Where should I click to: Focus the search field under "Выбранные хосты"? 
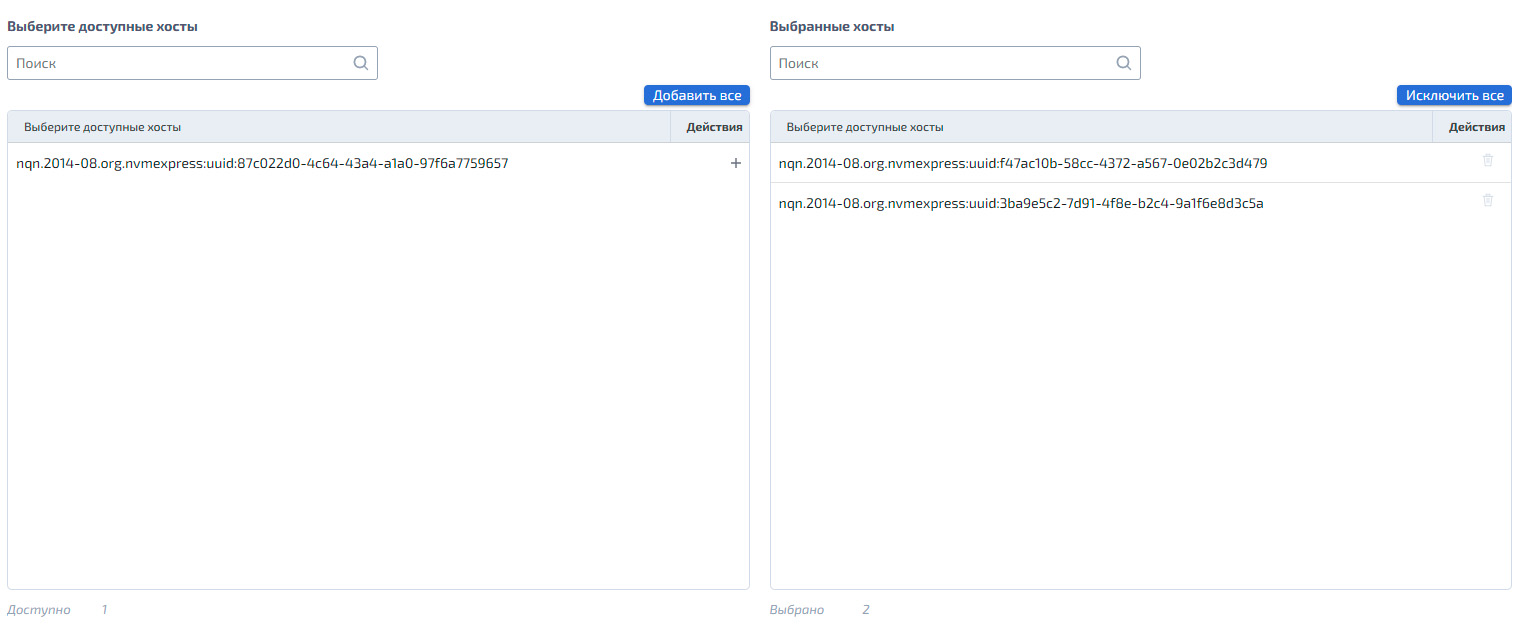[x=955, y=63]
